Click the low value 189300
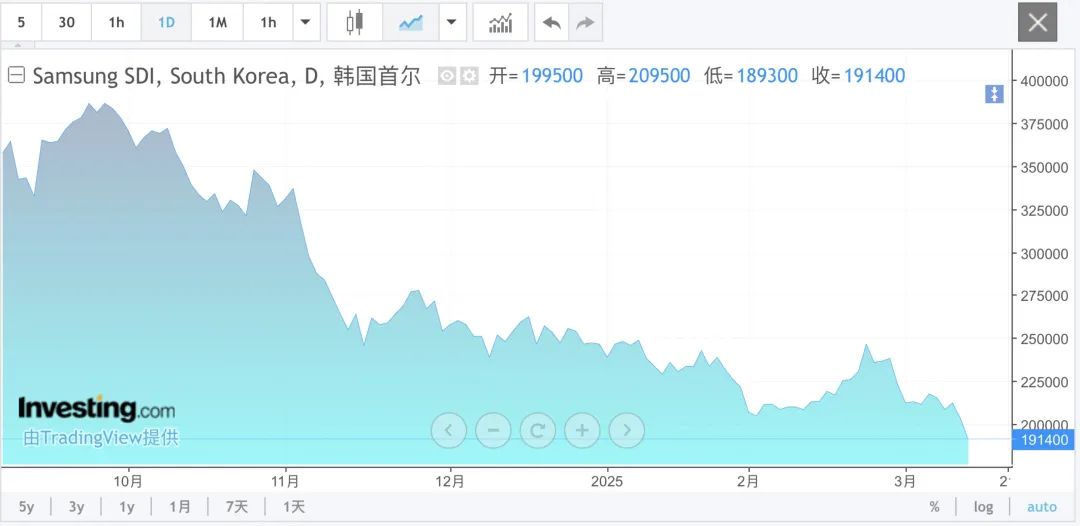The image size is (1080, 526). (767, 76)
